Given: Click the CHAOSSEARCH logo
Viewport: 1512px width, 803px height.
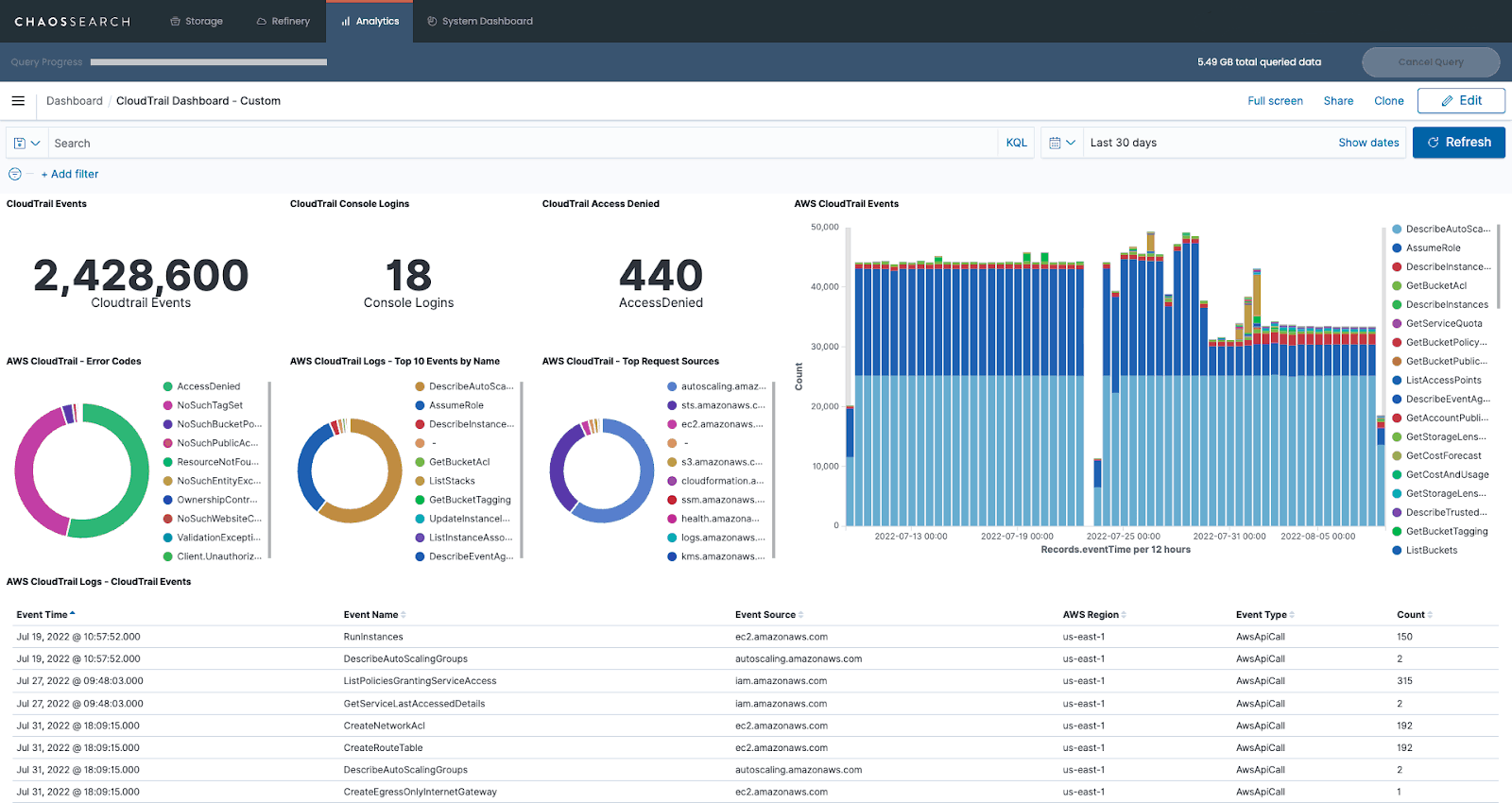Looking at the screenshot, I should click(x=73, y=22).
